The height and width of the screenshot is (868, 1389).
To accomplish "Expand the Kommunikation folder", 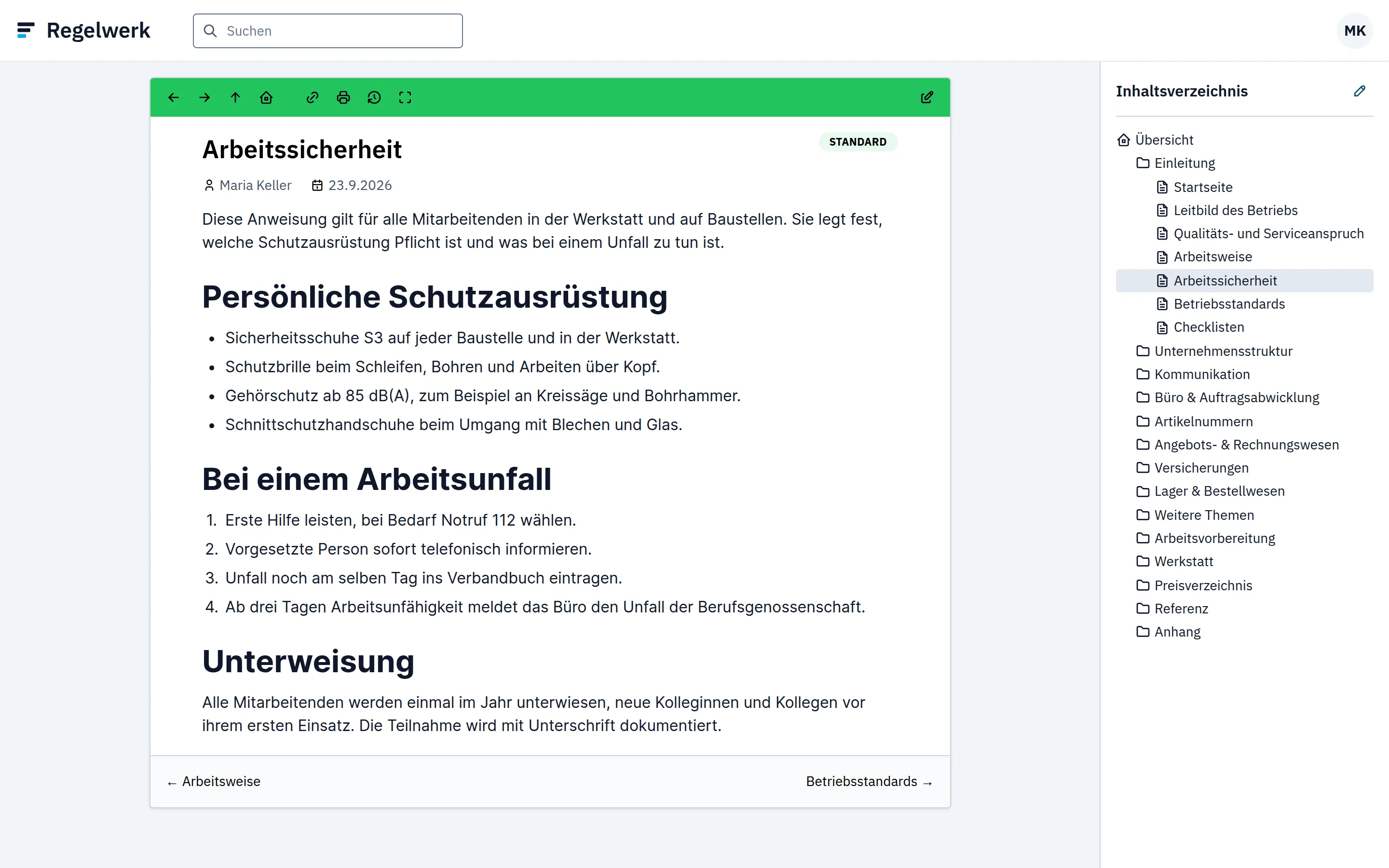I will coord(1202,374).
